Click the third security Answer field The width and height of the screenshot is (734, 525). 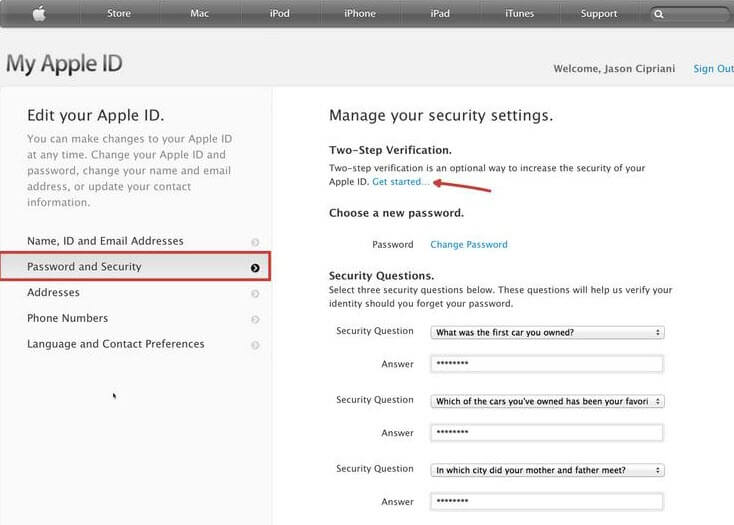[x=547, y=501]
